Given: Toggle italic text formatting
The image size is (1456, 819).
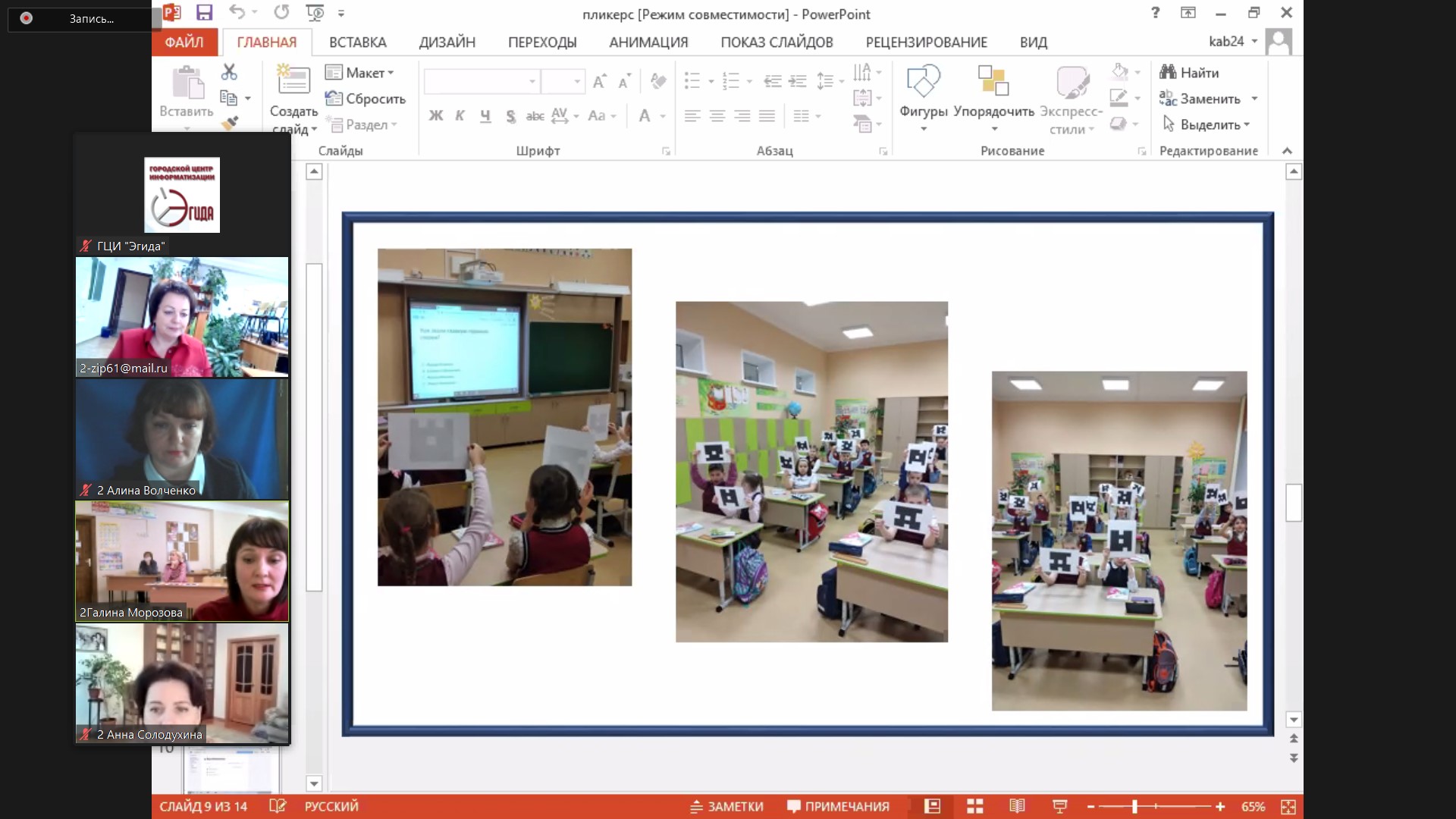Looking at the screenshot, I should pyautogui.click(x=460, y=116).
